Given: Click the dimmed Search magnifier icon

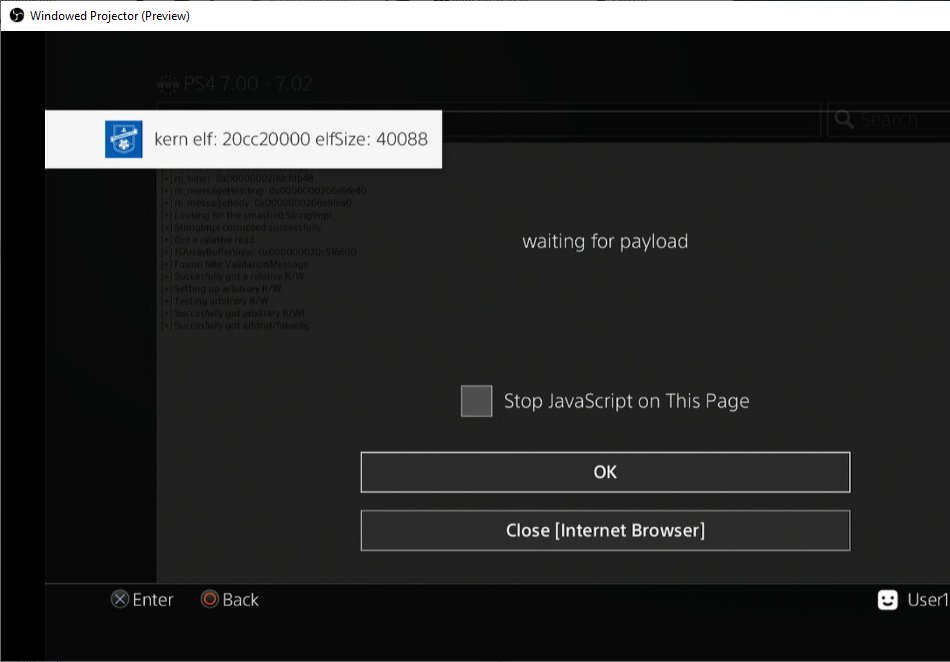Looking at the screenshot, I should tap(844, 119).
